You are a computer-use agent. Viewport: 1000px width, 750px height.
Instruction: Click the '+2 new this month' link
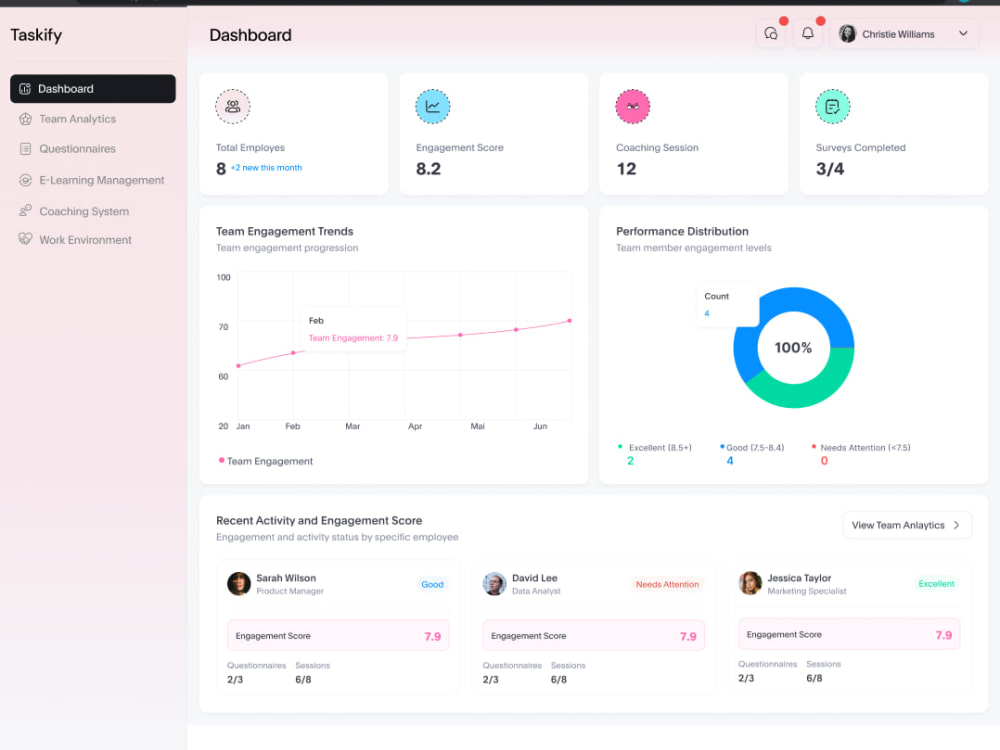tap(266, 168)
